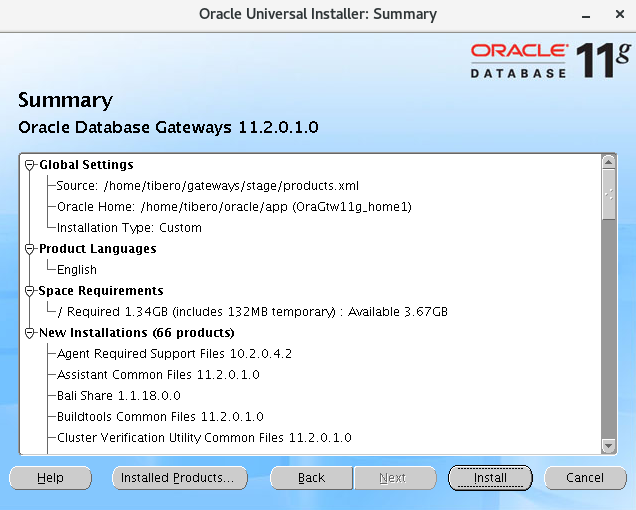Viewport: 636px width, 510px height.
Task: Collapse the Product Languages node
Action: pos(29,249)
